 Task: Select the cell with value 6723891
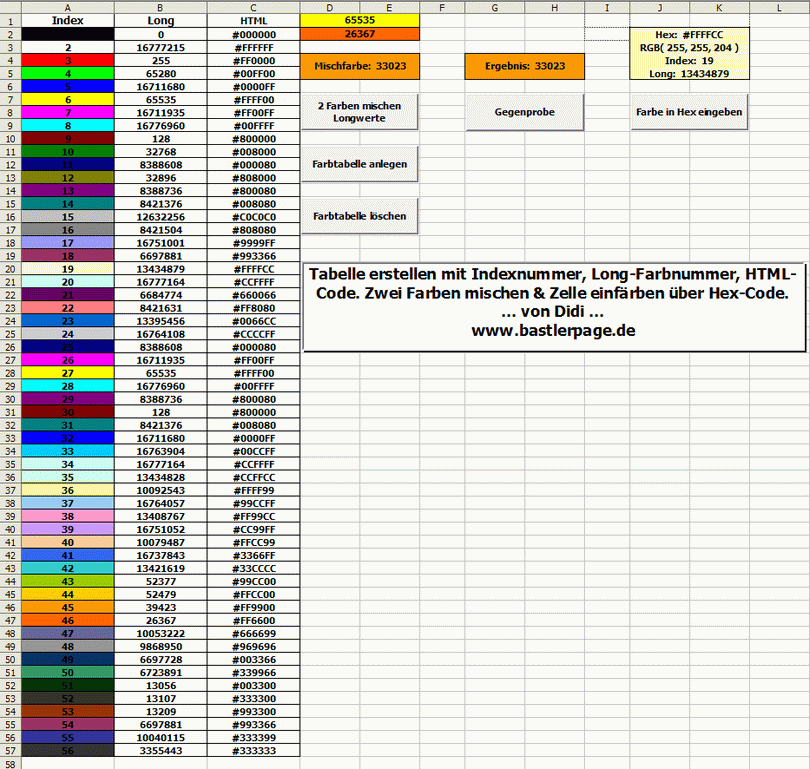click(161, 672)
